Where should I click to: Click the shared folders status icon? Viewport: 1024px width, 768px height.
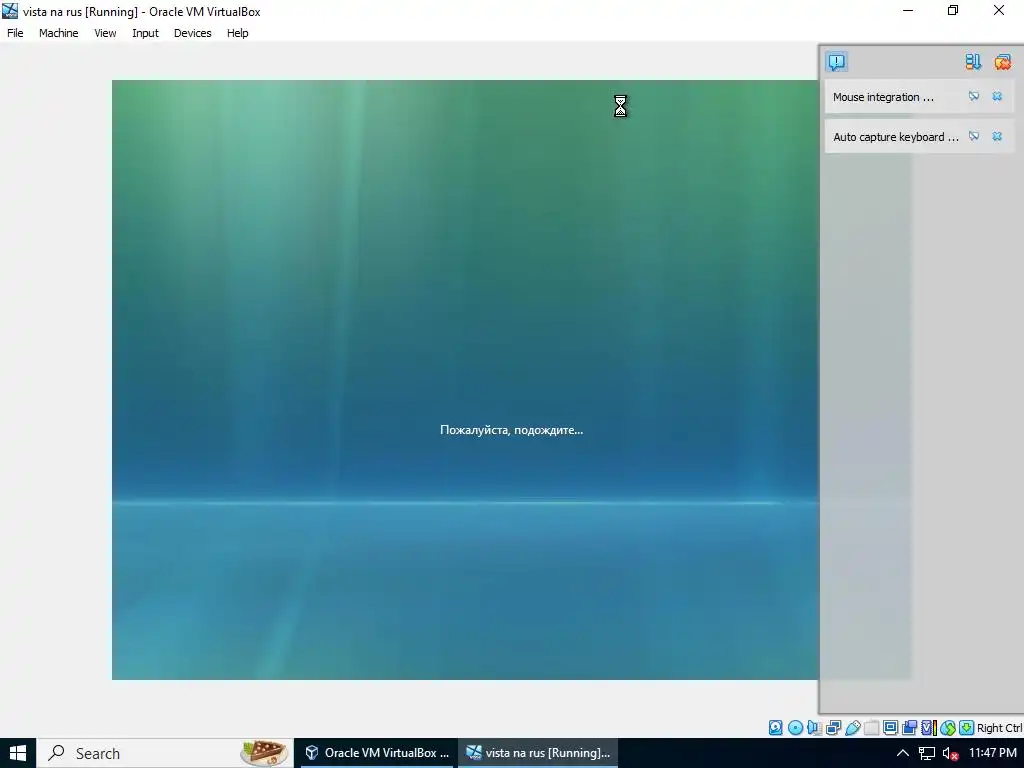[871, 728]
